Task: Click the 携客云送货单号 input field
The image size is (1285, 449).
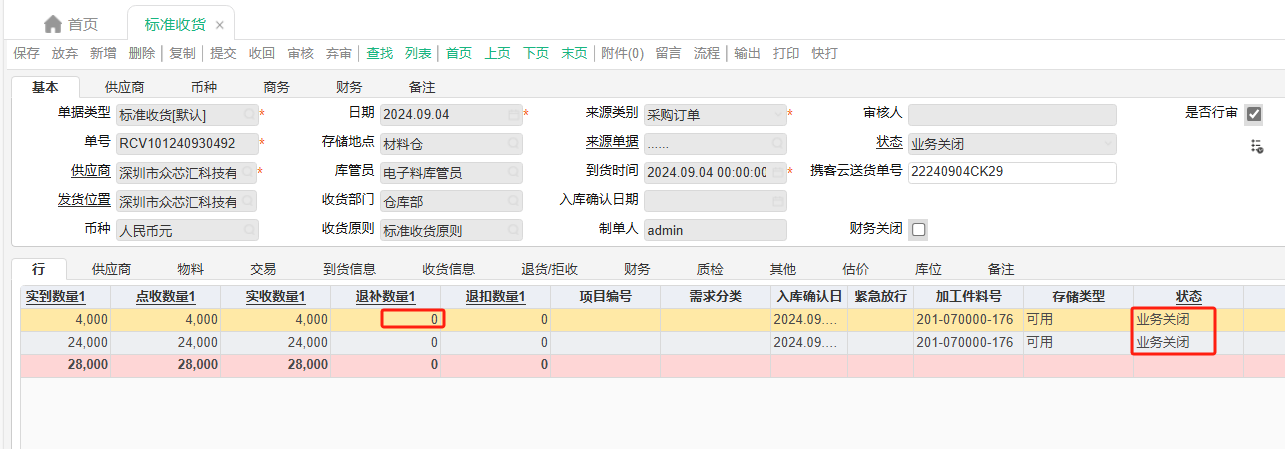Action: [x=1011, y=172]
